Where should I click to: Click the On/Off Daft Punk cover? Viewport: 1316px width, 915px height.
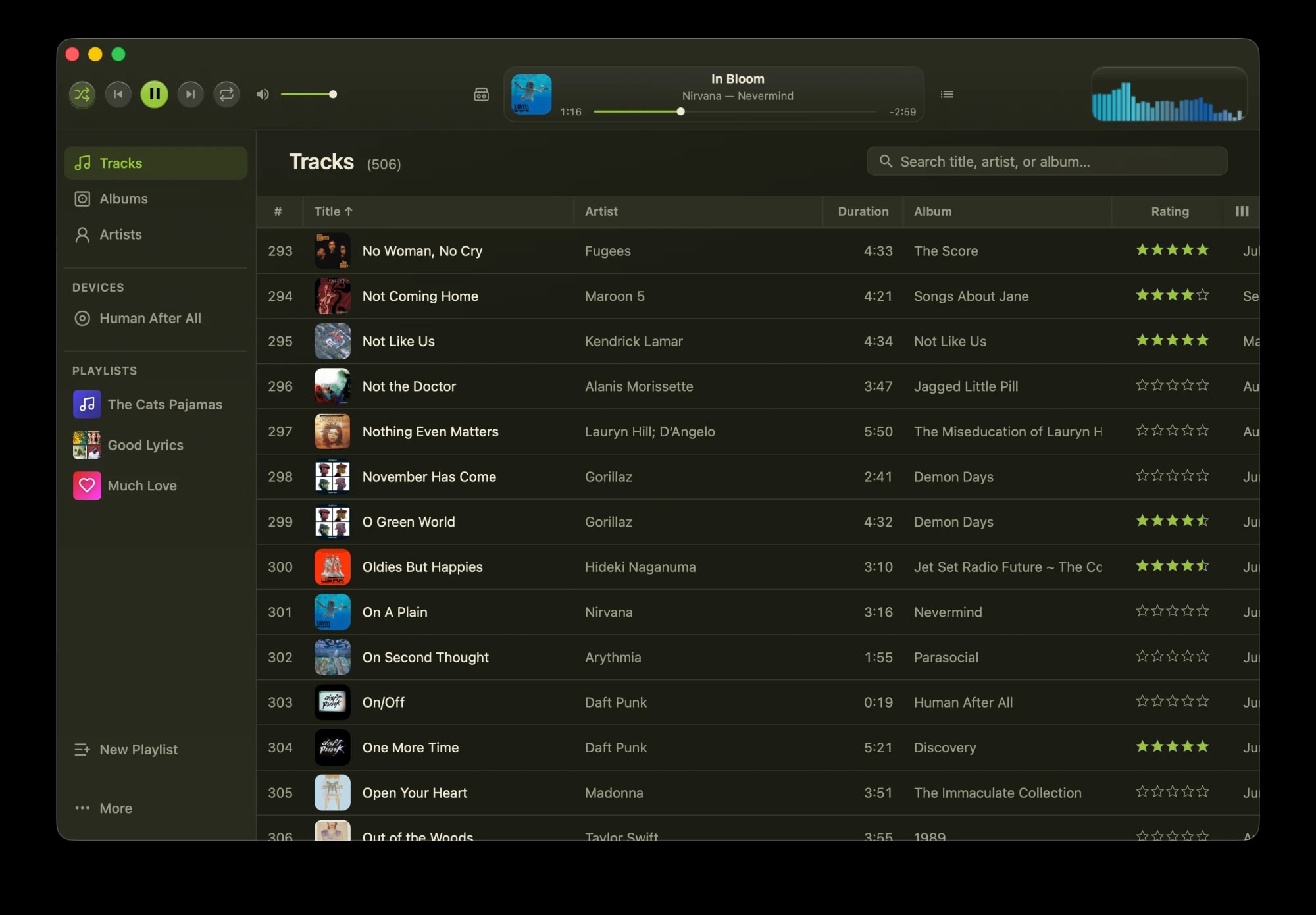coord(332,702)
